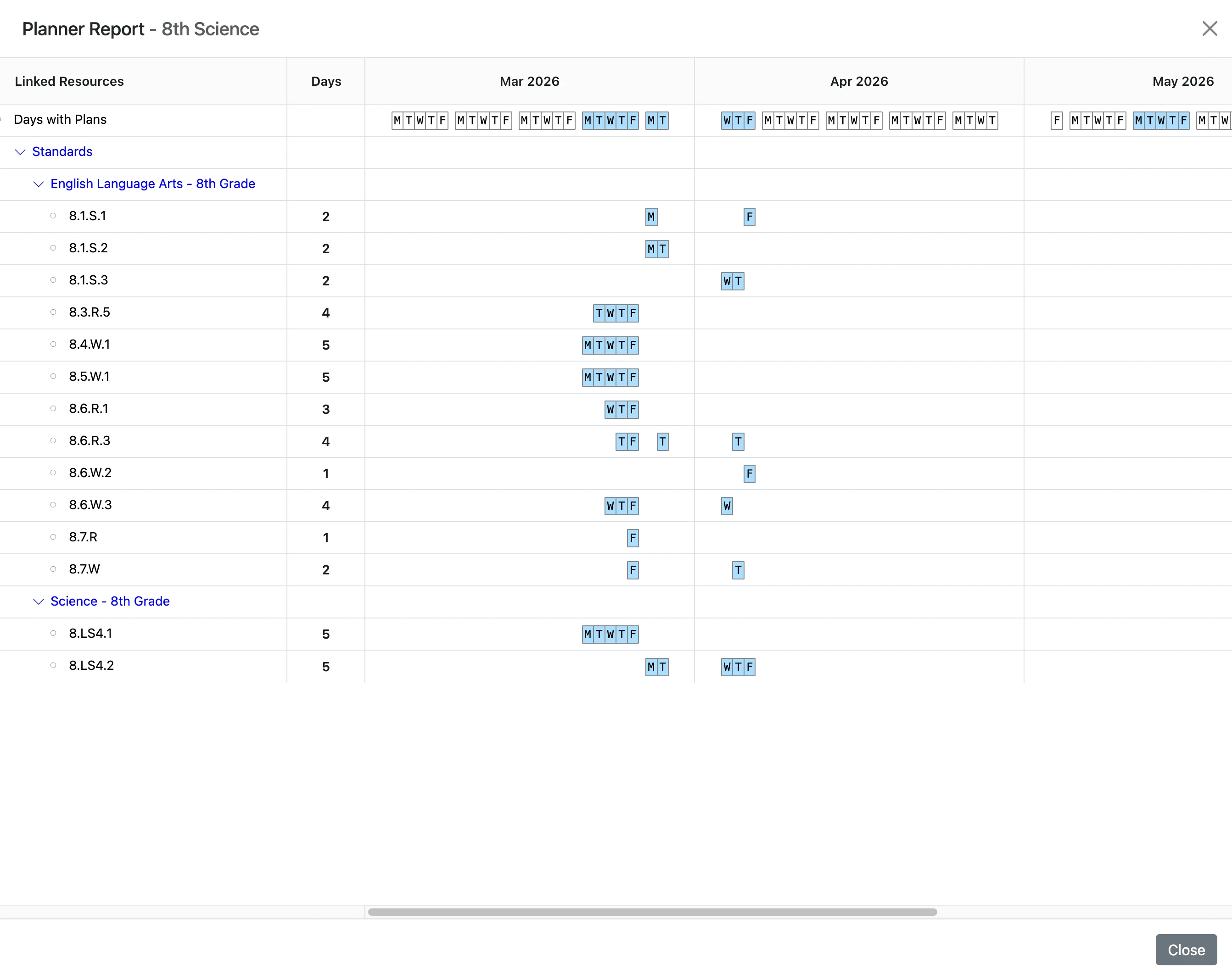Click the M day marker in 8.1.S.1 row
1232x980 pixels.
[x=651, y=217]
